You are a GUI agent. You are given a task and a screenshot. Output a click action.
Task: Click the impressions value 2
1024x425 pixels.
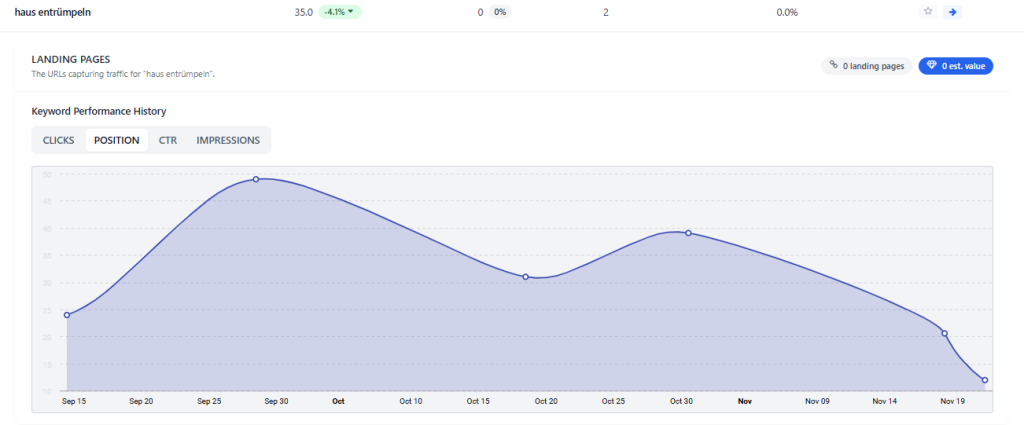606,12
